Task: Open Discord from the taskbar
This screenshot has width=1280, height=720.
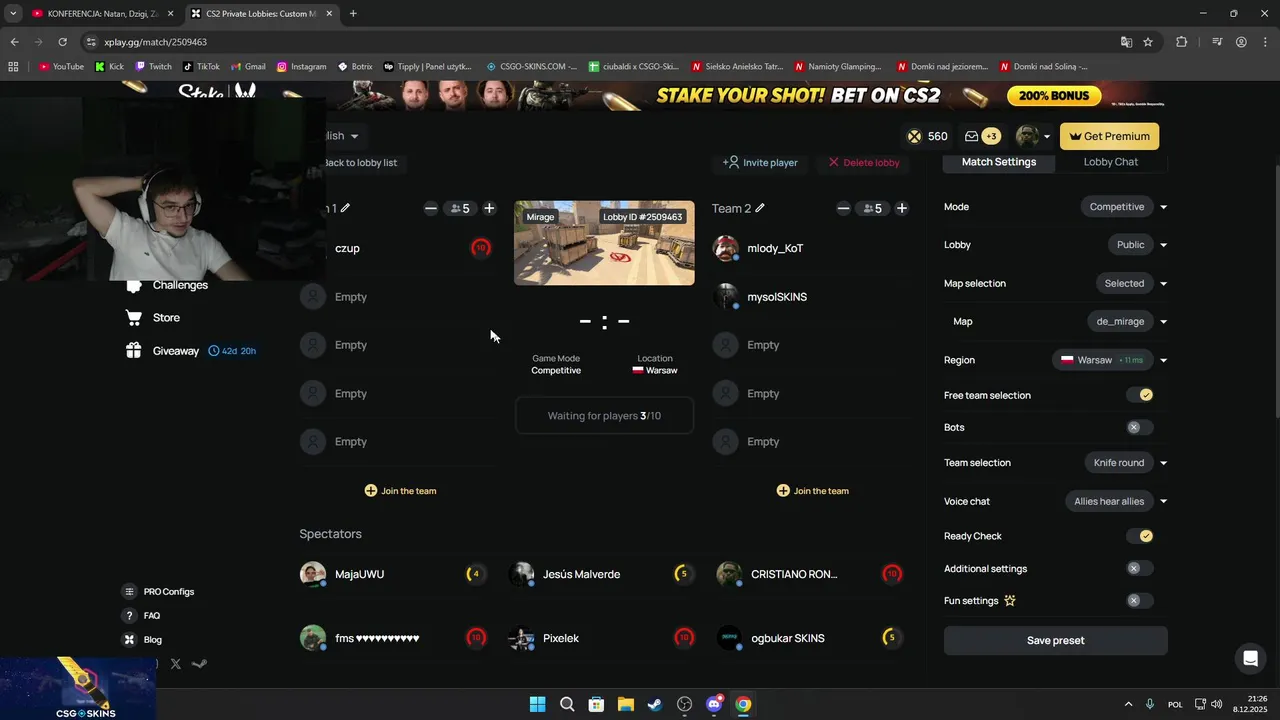Action: (714, 704)
